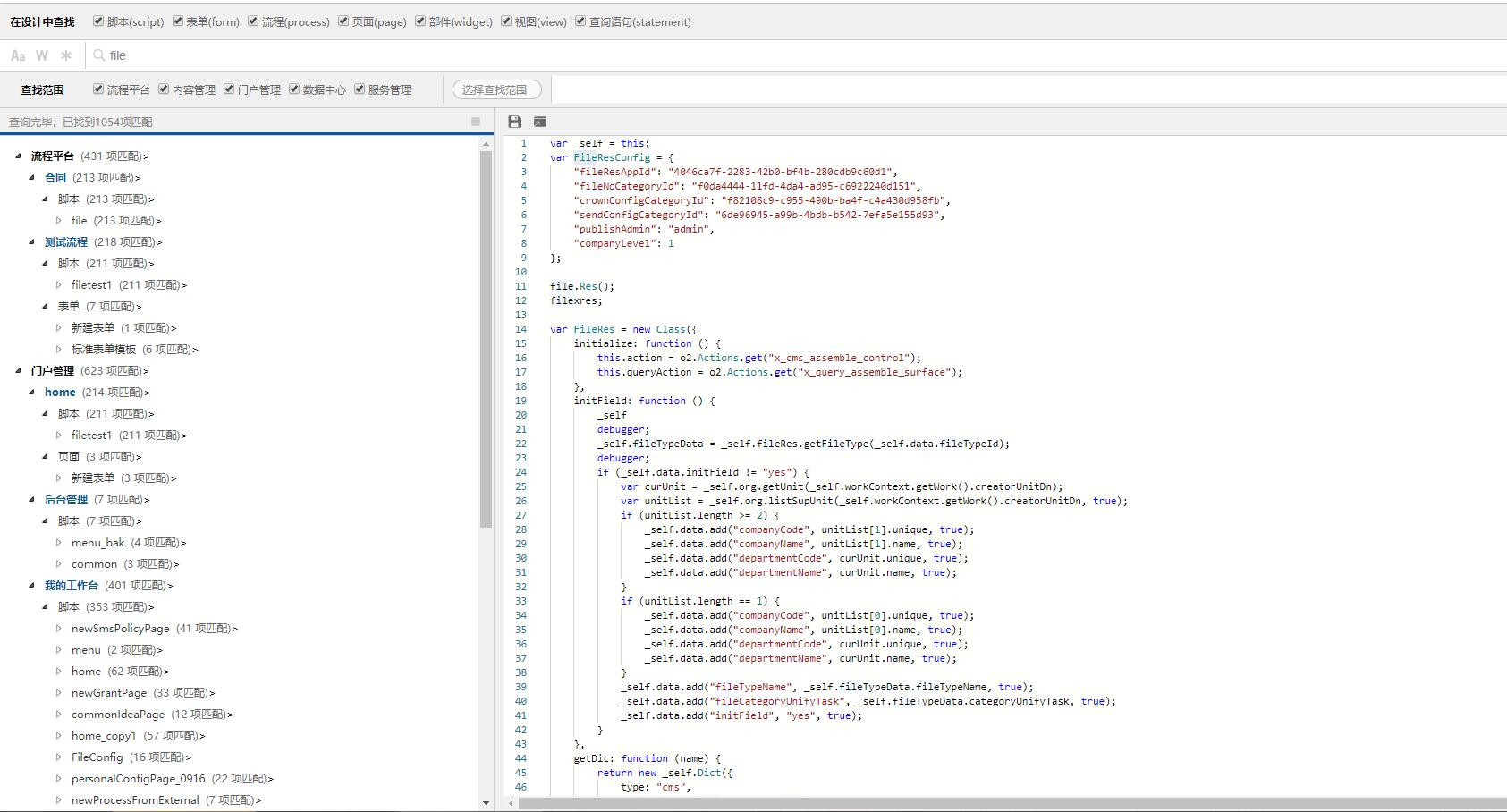Screen dimensions: 1507x812
Task: Select commonIdeaPage (12 项匹配) result
Action: (x=152, y=714)
